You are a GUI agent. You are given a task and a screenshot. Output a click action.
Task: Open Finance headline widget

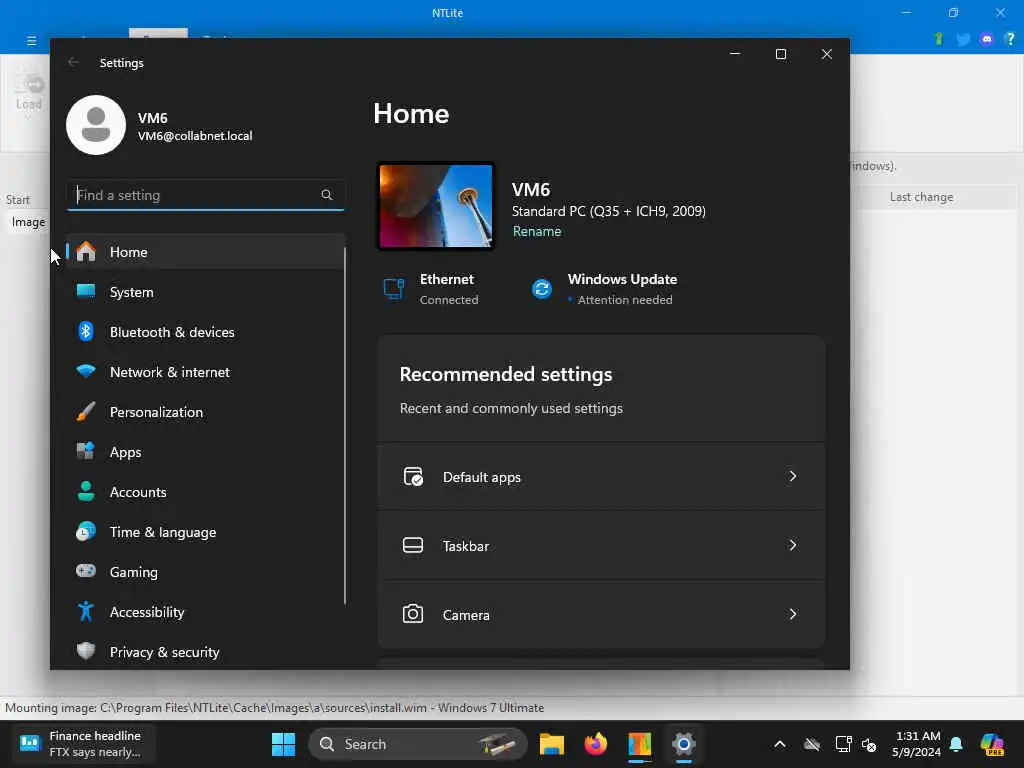click(x=84, y=744)
